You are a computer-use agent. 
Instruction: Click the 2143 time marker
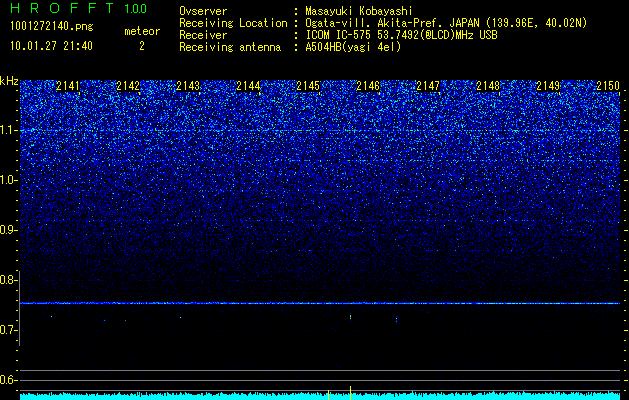188,86
